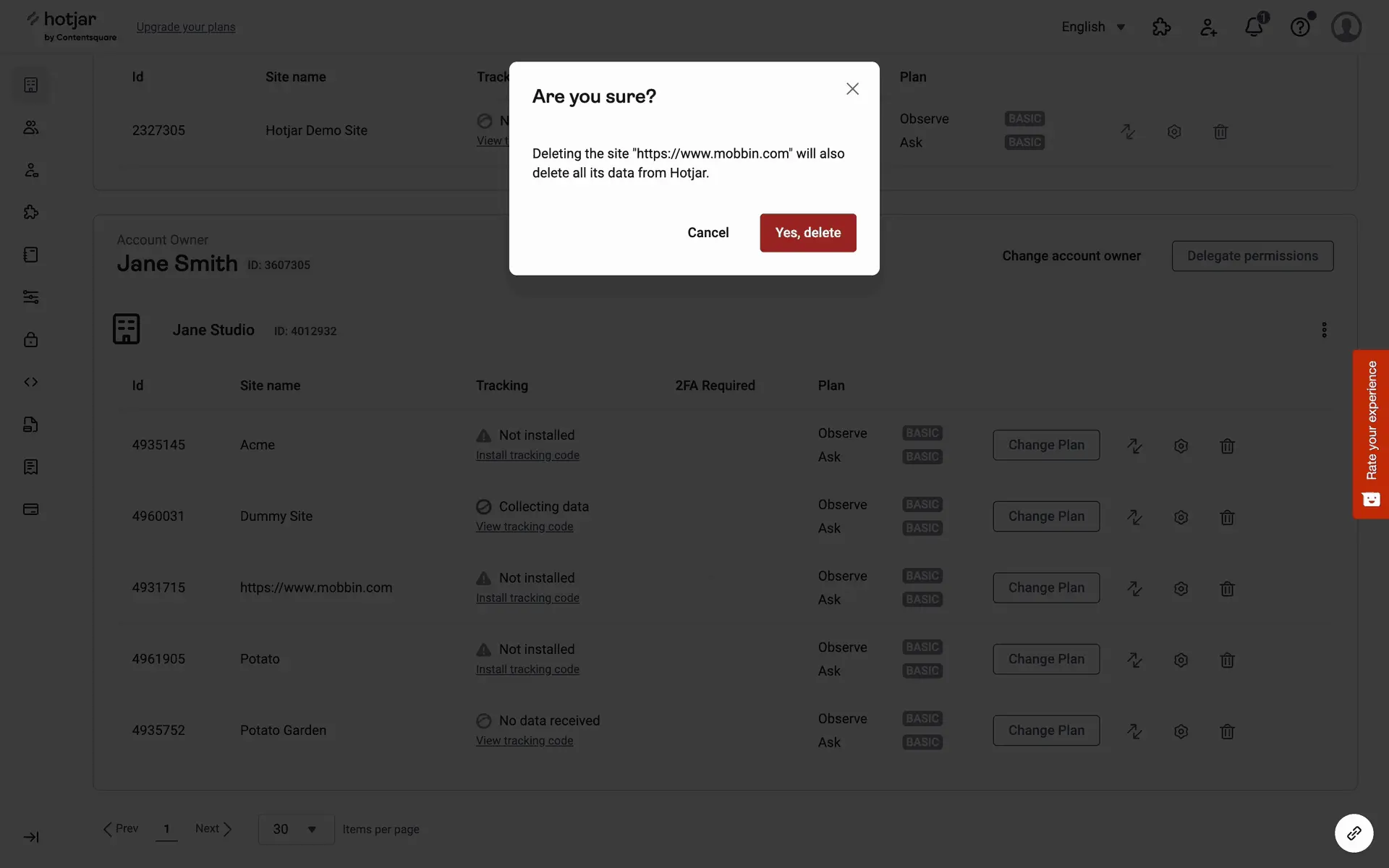
Task: Click invite user icon in header
Action: pyautogui.click(x=1208, y=27)
